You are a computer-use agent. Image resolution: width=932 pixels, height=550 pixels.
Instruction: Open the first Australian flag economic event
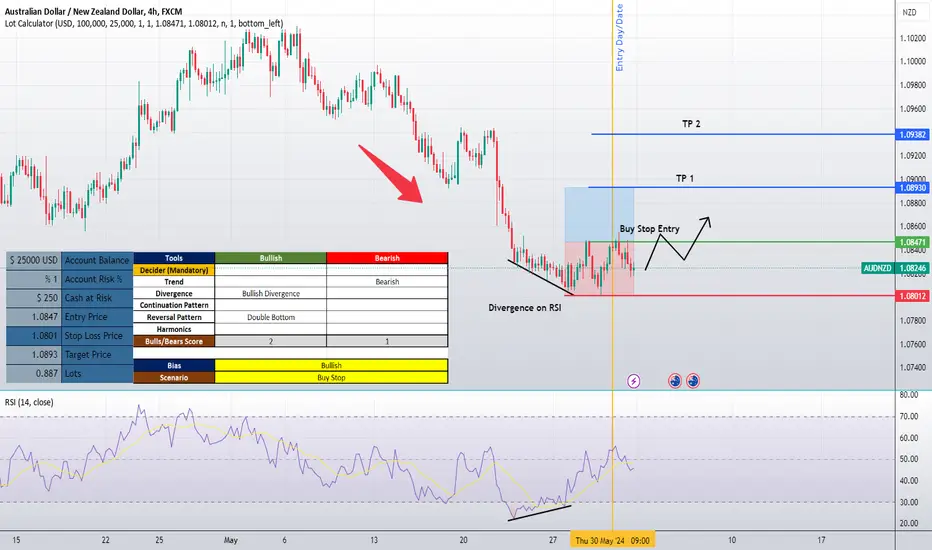click(x=675, y=381)
